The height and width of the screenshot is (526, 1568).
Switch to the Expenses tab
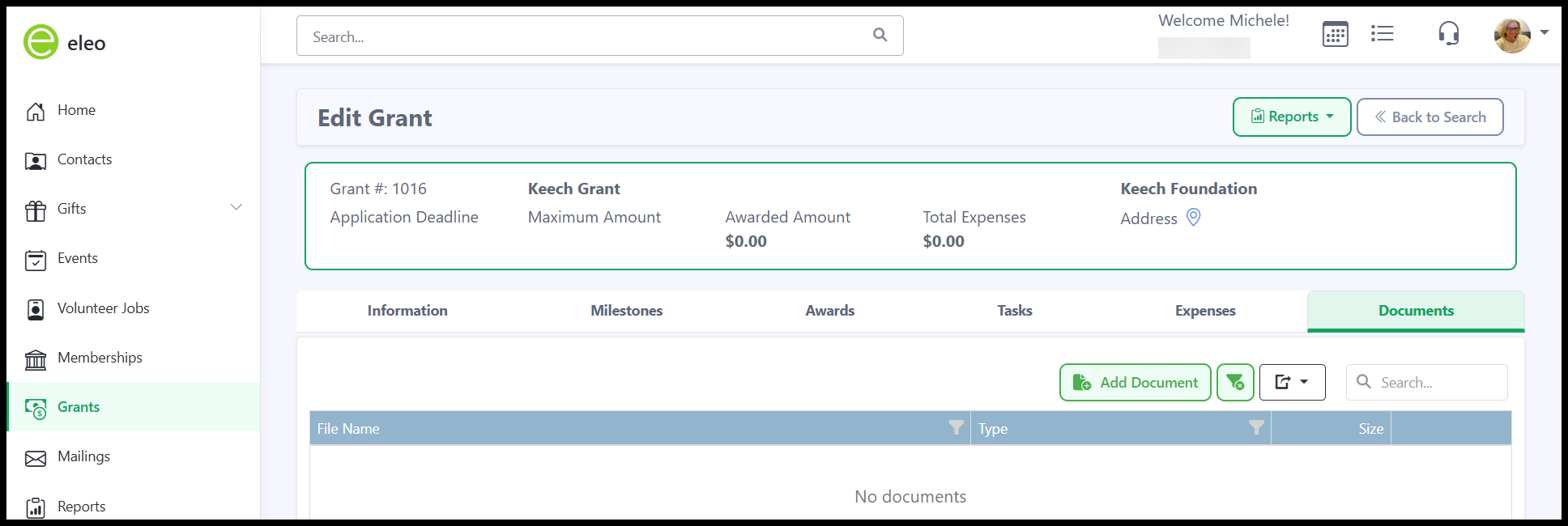click(1205, 311)
